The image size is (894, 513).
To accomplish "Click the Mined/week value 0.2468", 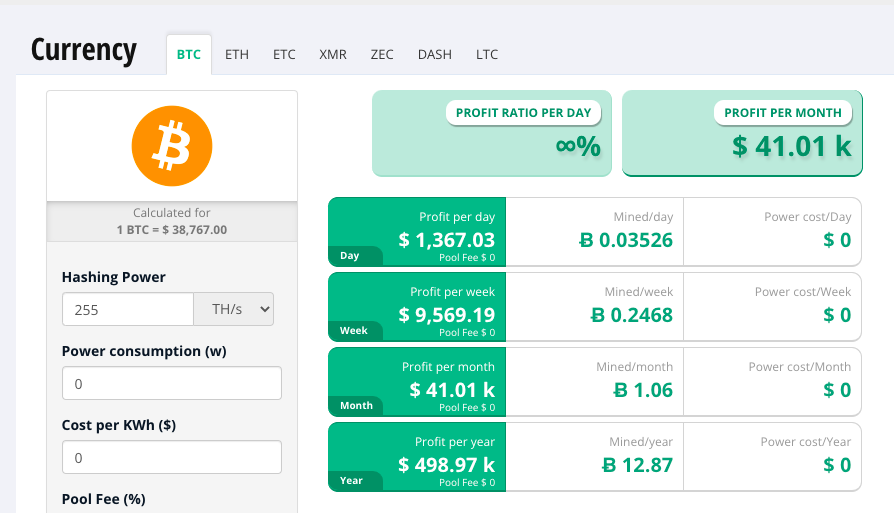I will 632,315.
